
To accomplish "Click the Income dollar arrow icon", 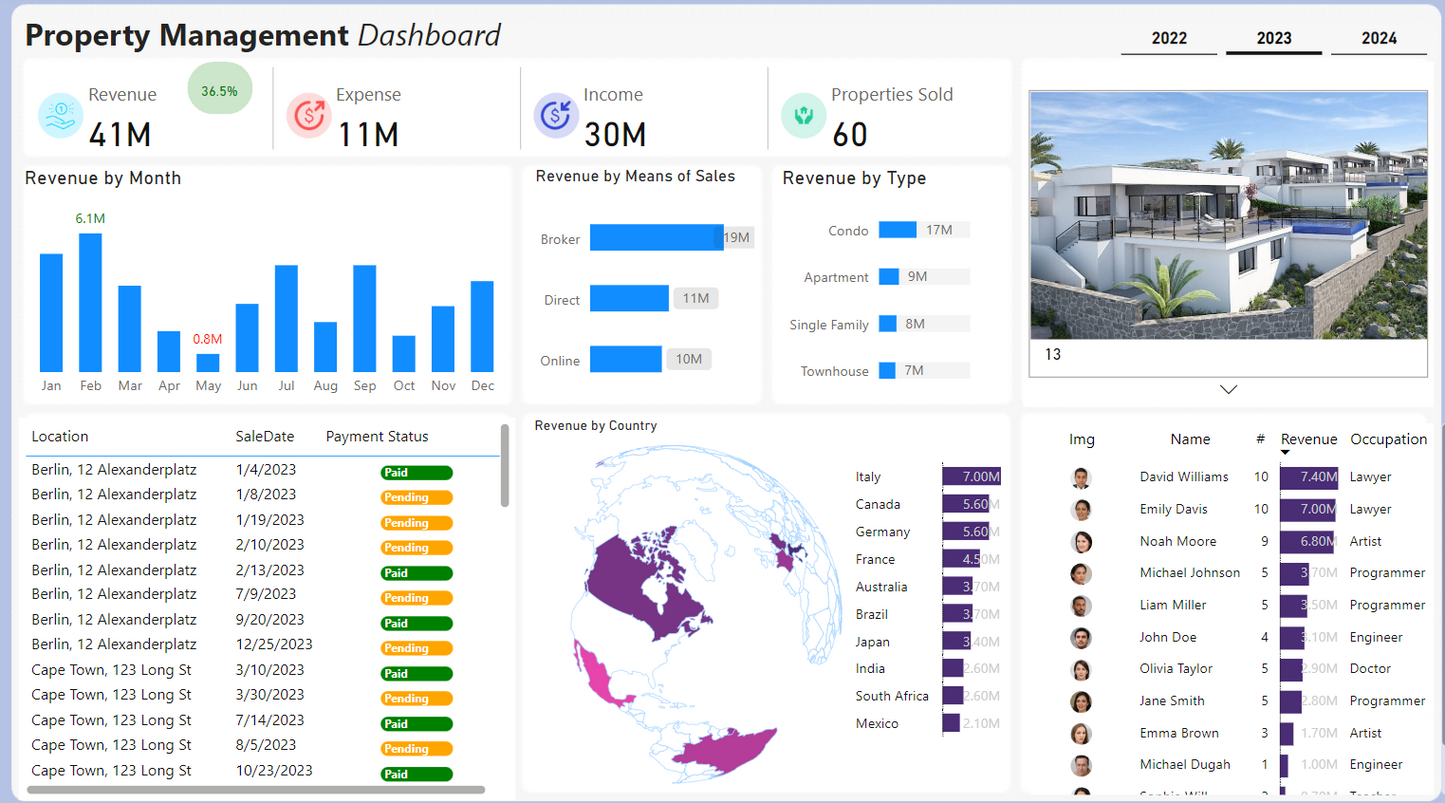I will coord(555,115).
